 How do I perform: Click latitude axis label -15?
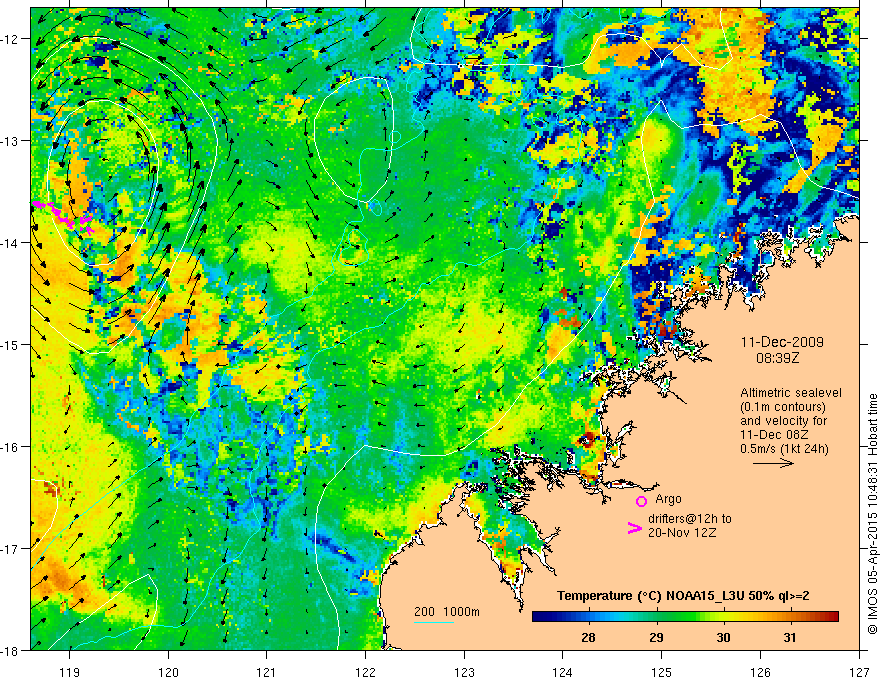pos(10,345)
